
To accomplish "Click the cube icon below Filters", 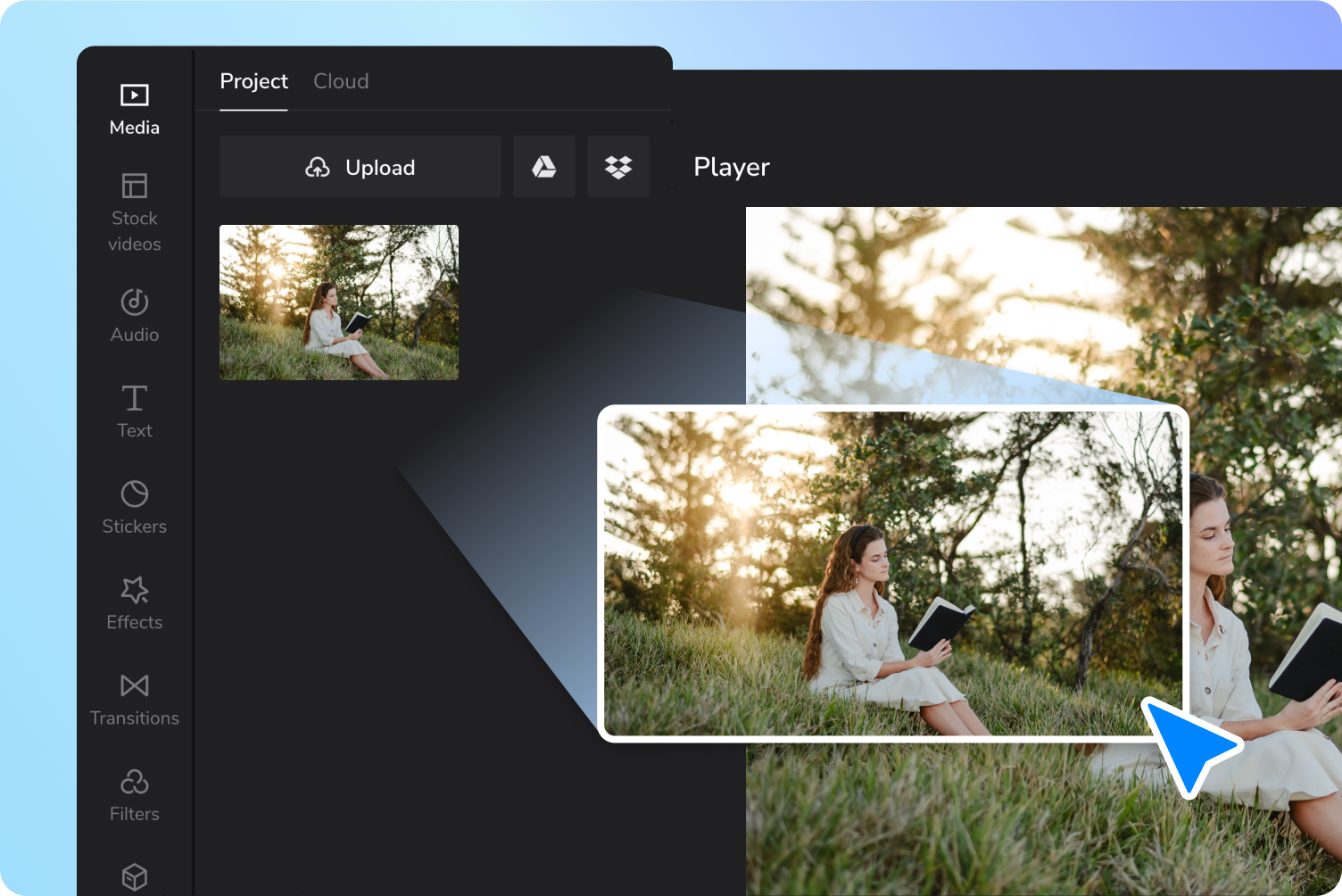I will [135, 876].
